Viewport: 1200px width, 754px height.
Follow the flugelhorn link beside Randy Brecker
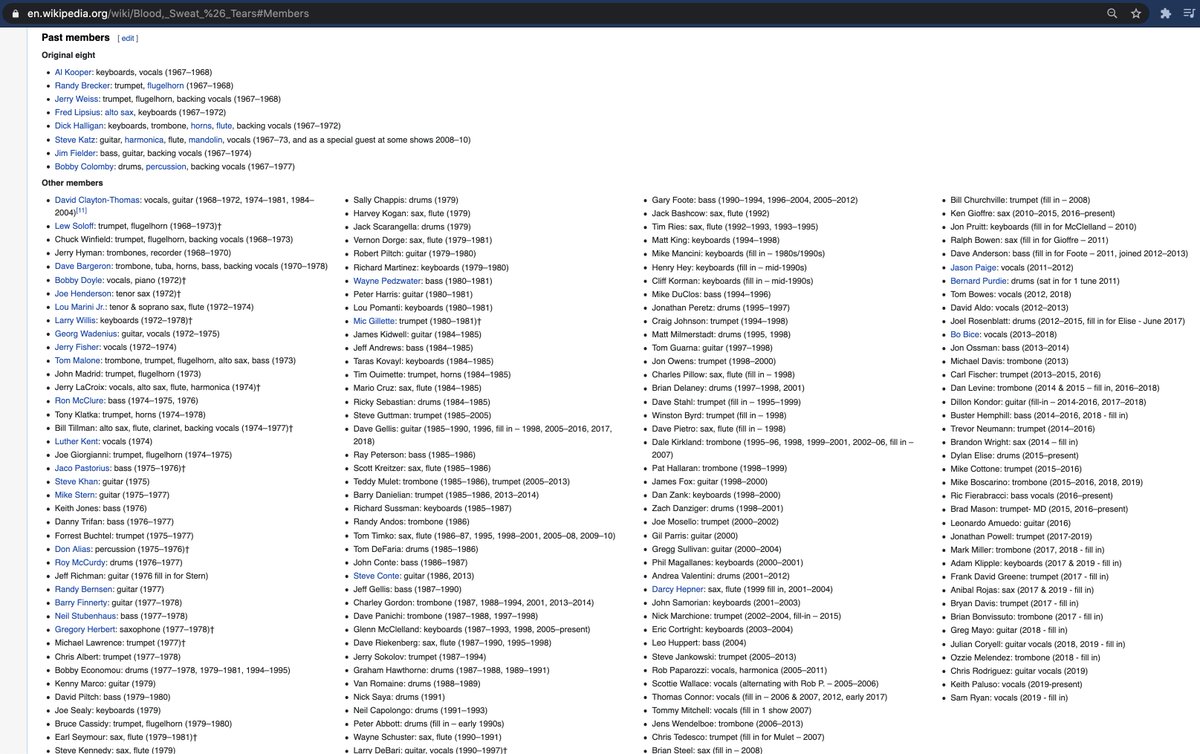pos(166,86)
